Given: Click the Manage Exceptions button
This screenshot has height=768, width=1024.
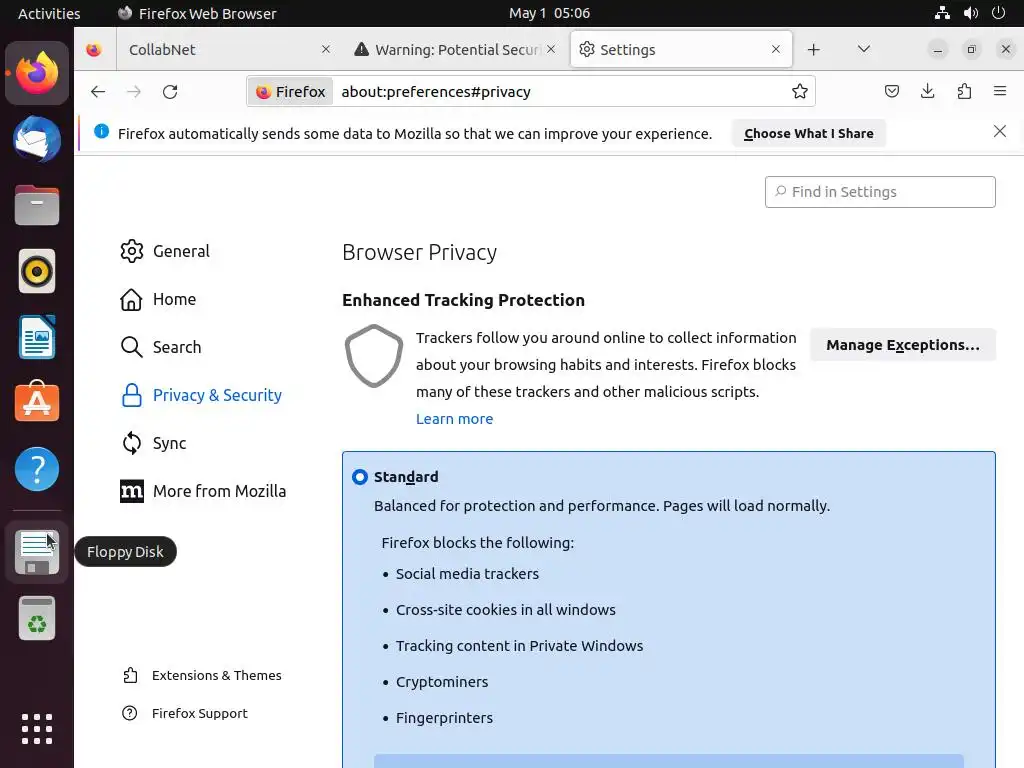Looking at the screenshot, I should 902,345.
